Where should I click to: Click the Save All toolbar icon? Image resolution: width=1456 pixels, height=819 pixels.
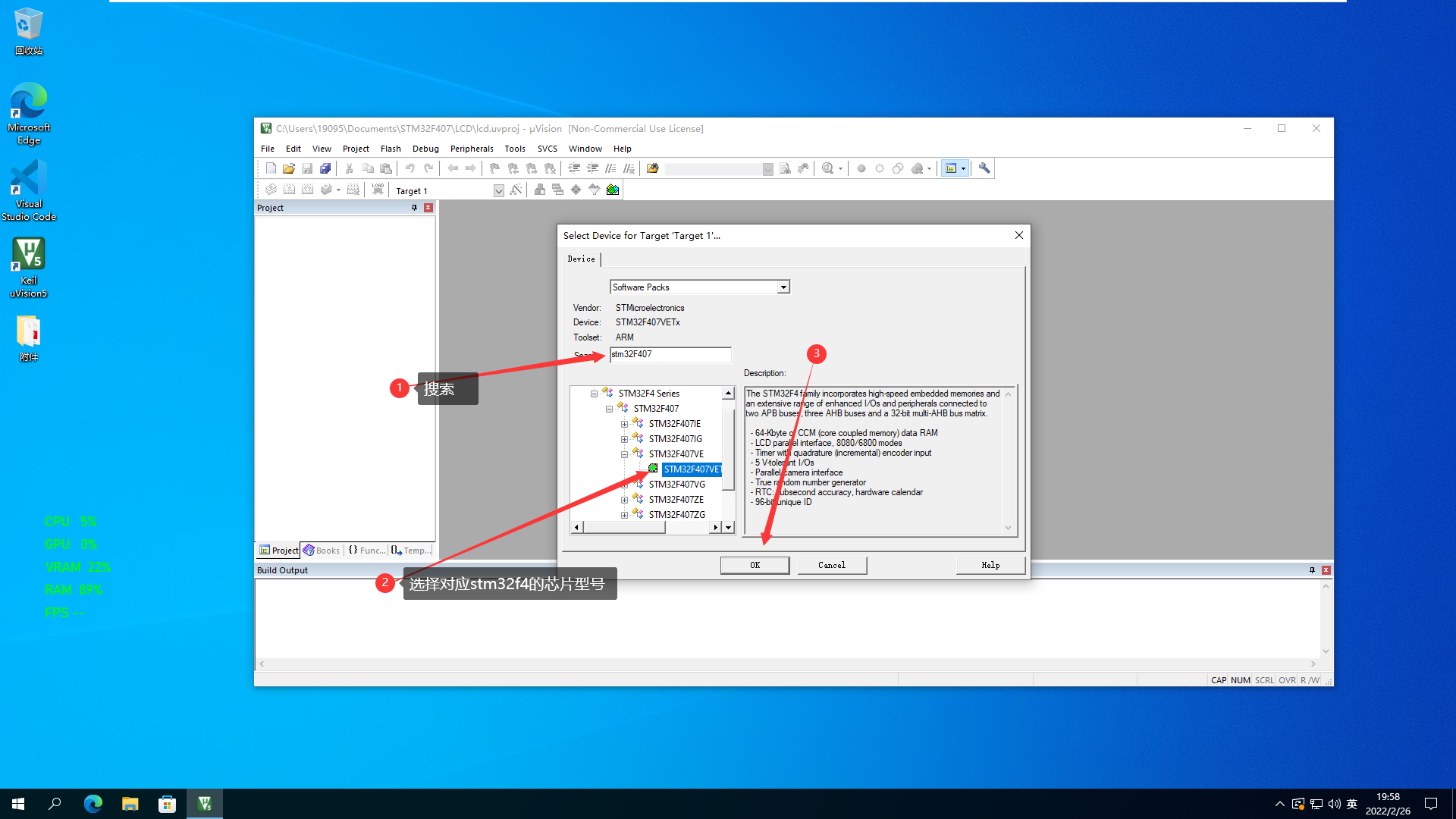point(325,168)
